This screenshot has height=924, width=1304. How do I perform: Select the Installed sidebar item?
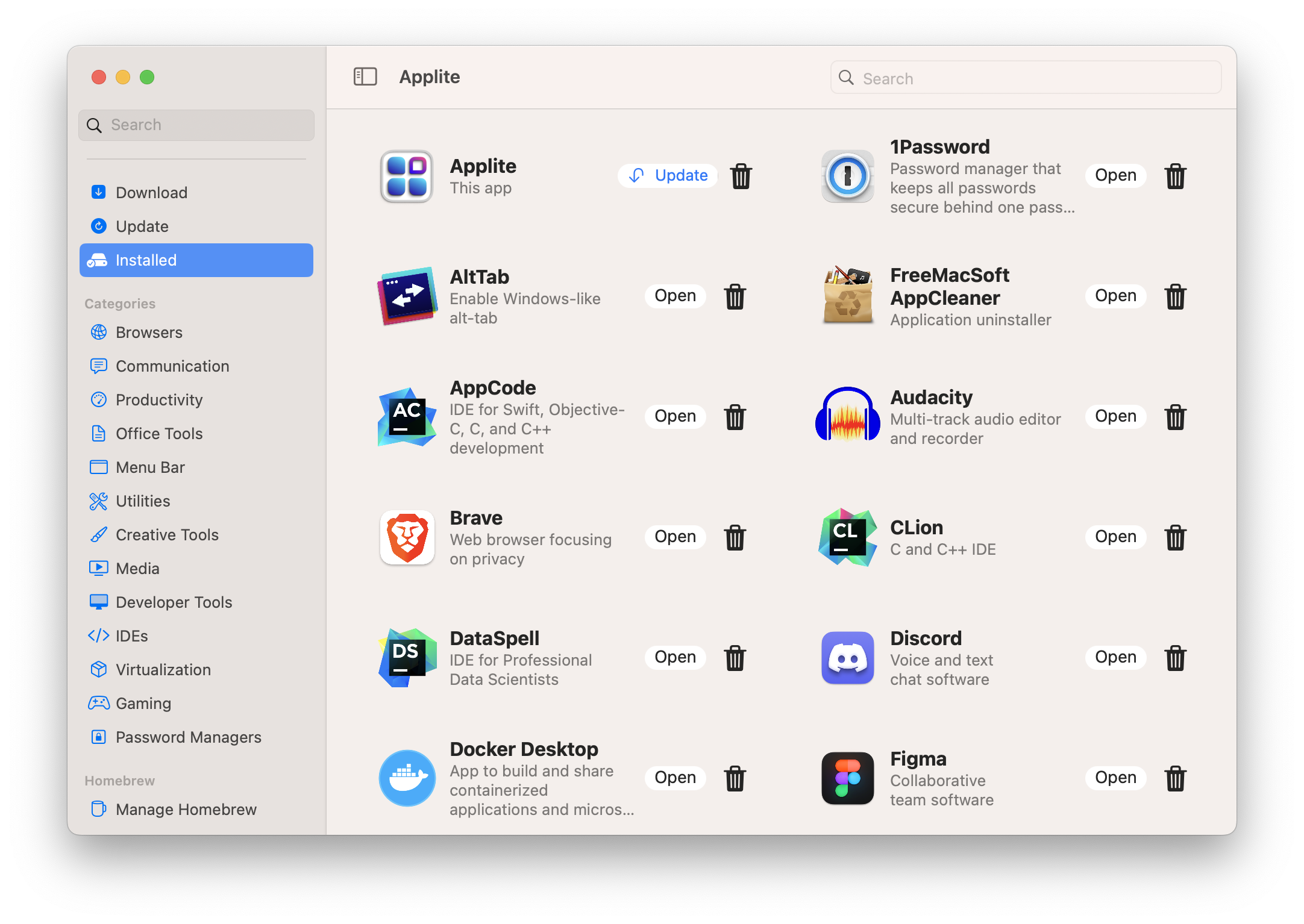click(x=196, y=260)
